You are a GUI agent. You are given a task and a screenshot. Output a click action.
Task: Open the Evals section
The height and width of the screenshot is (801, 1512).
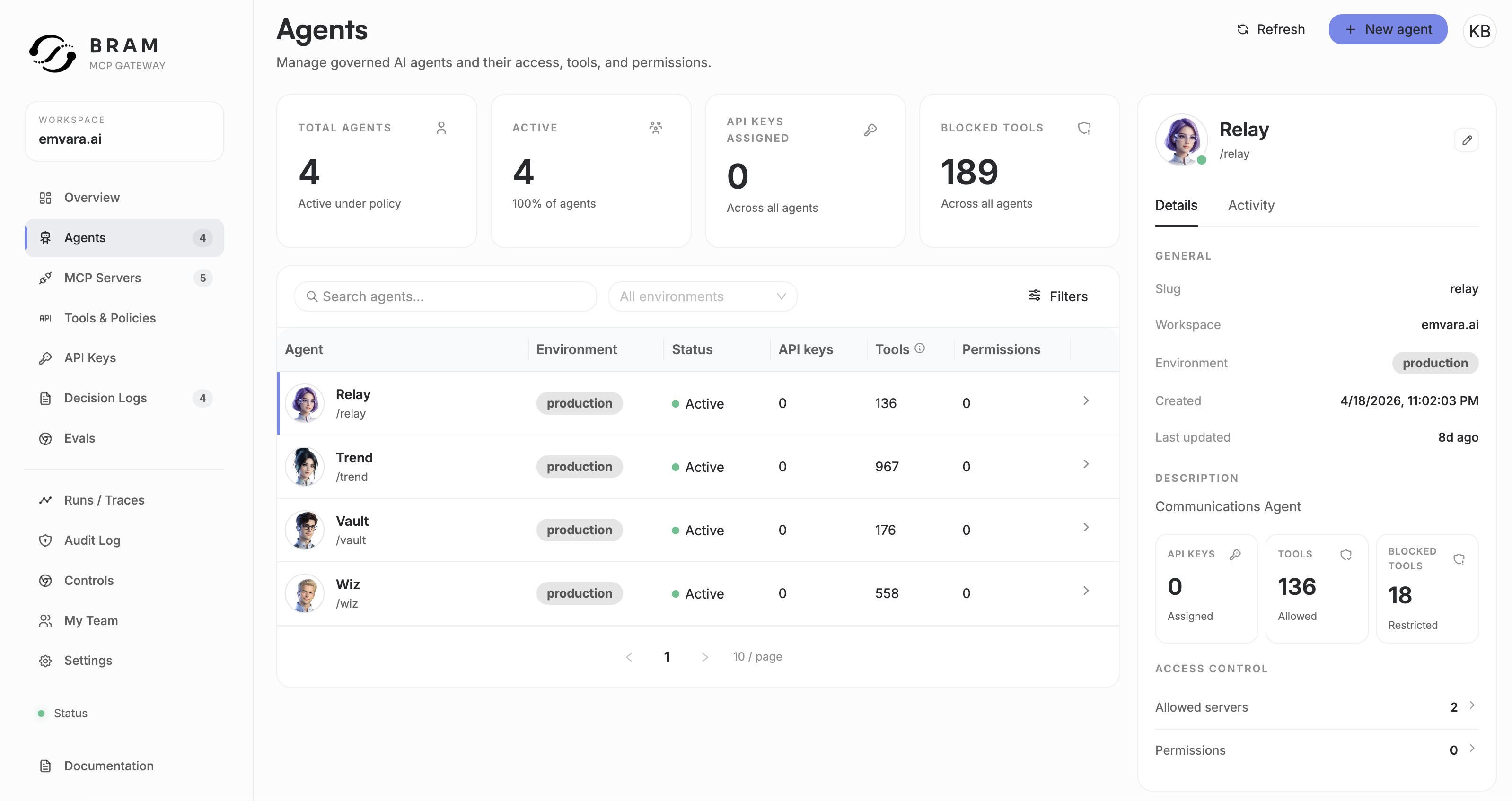[x=80, y=438]
